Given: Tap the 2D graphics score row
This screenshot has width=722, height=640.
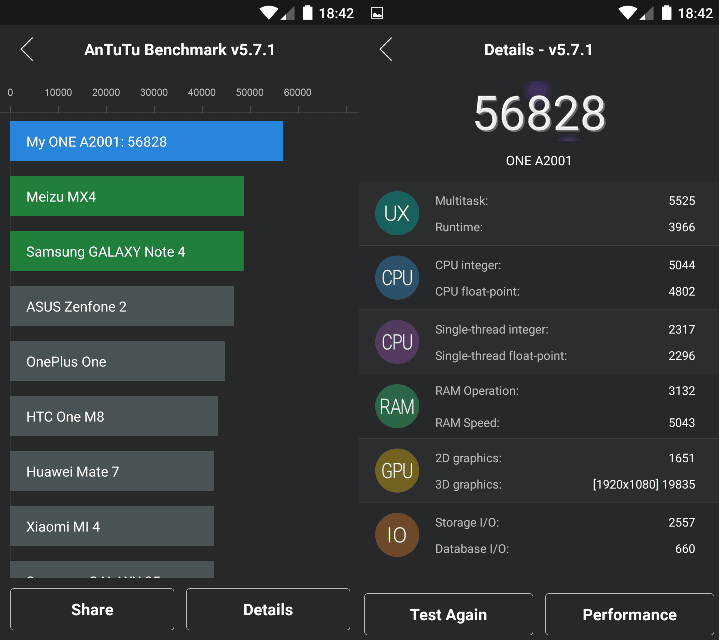Looking at the screenshot, I should coord(565,458).
